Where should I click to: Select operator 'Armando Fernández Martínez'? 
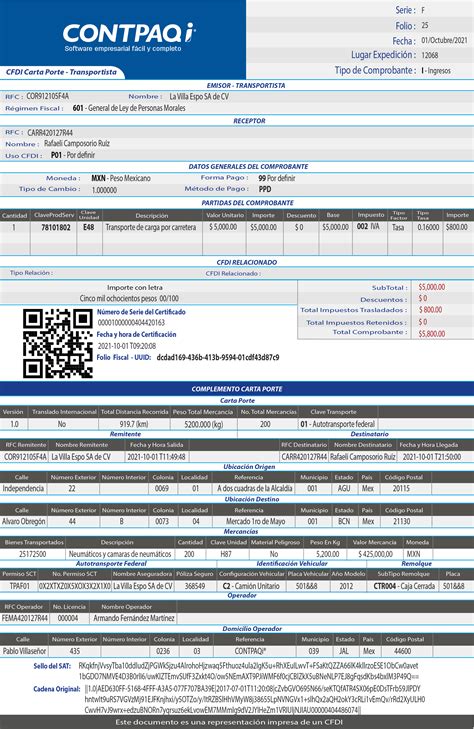pyautogui.click(x=134, y=618)
